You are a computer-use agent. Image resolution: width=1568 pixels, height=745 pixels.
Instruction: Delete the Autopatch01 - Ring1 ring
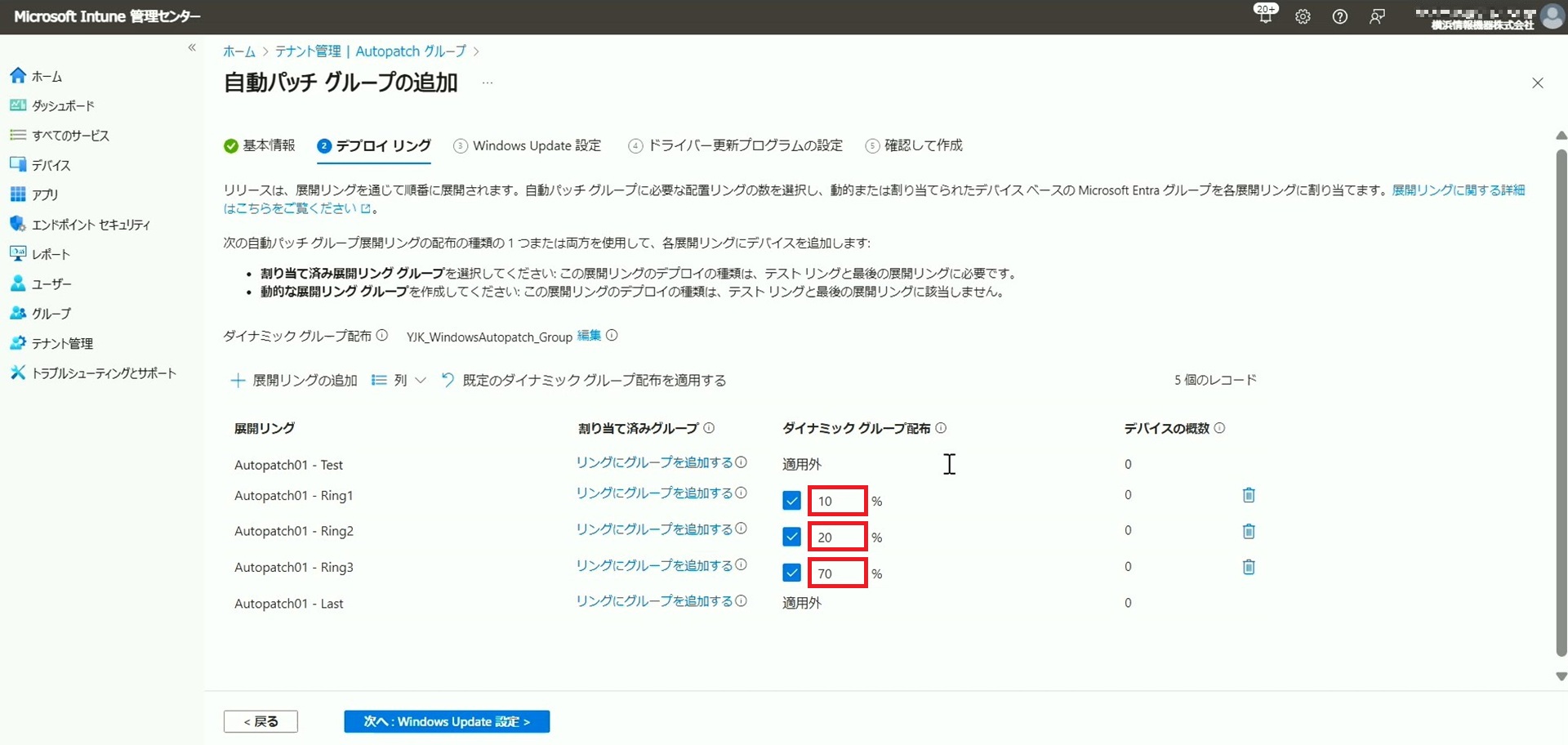click(x=1249, y=495)
